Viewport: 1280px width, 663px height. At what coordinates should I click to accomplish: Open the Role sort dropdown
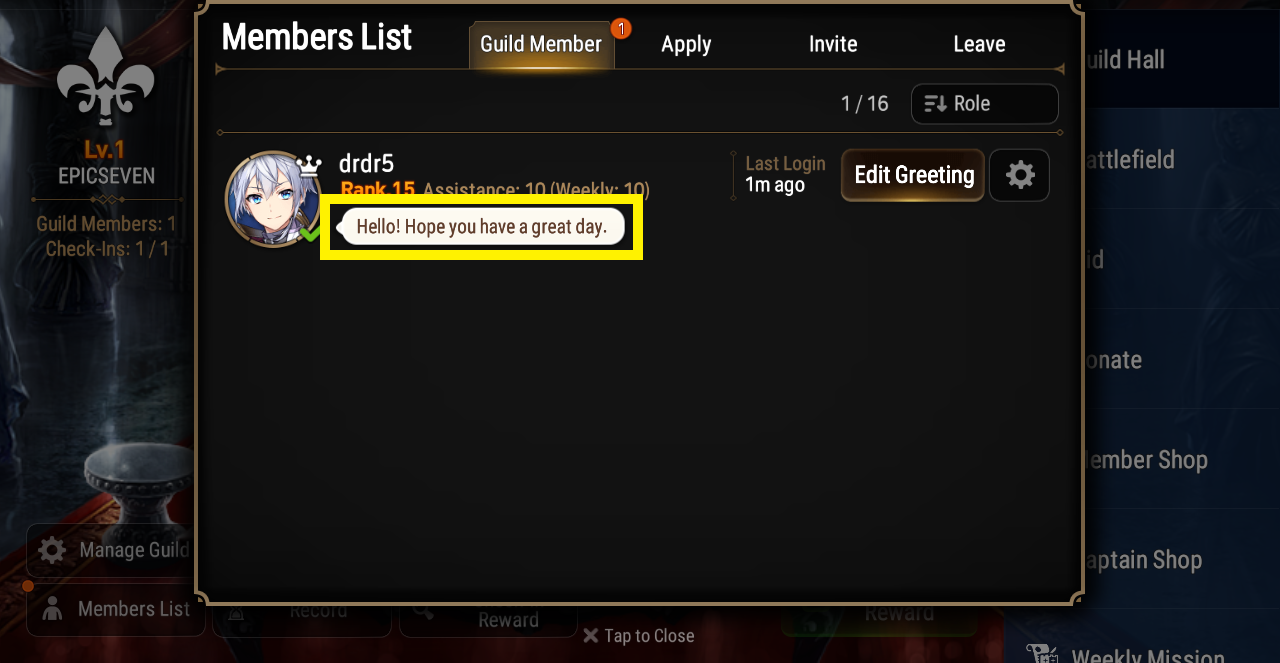[x=984, y=104]
